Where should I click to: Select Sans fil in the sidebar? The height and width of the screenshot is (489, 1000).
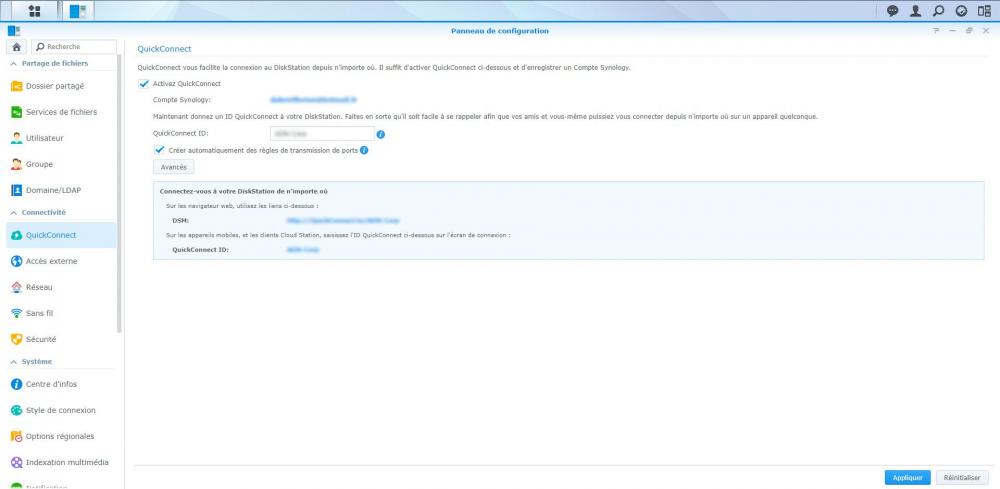[61, 314]
